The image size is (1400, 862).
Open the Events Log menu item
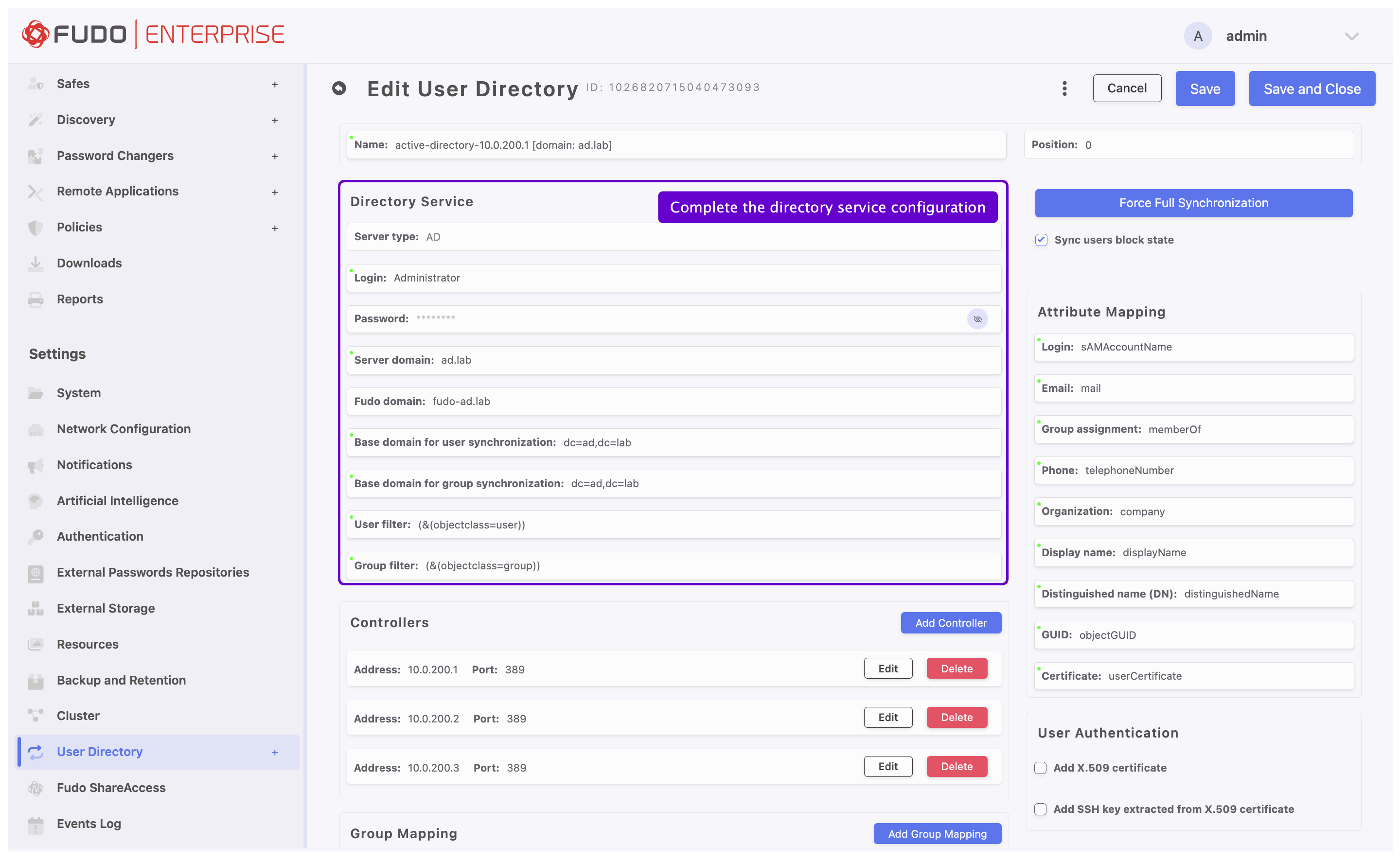[x=89, y=823]
